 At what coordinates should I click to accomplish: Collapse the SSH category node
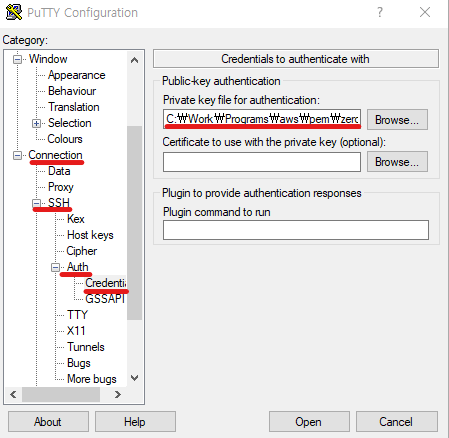[x=36, y=203]
